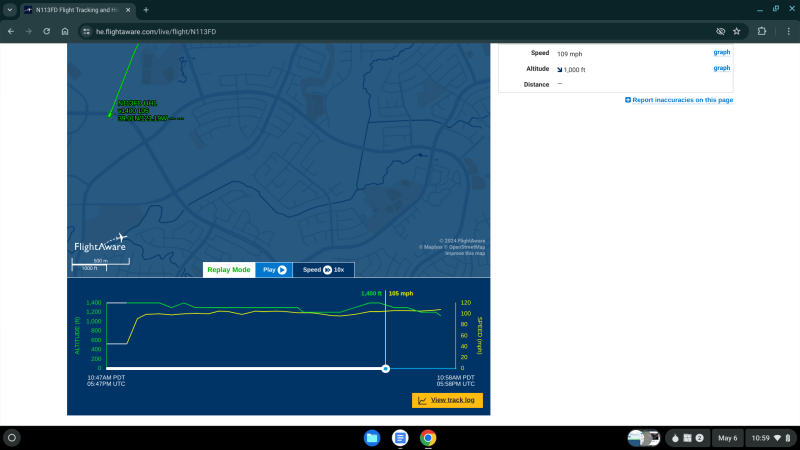Open the Docs app in the shelf
The width and height of the screenshot is (800, 450).
400,438
